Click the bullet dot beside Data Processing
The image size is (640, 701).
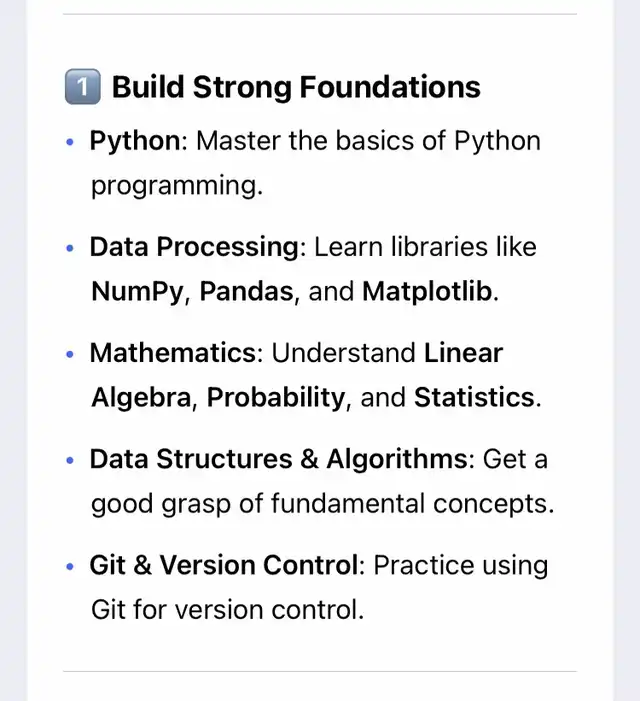[70, 248]
